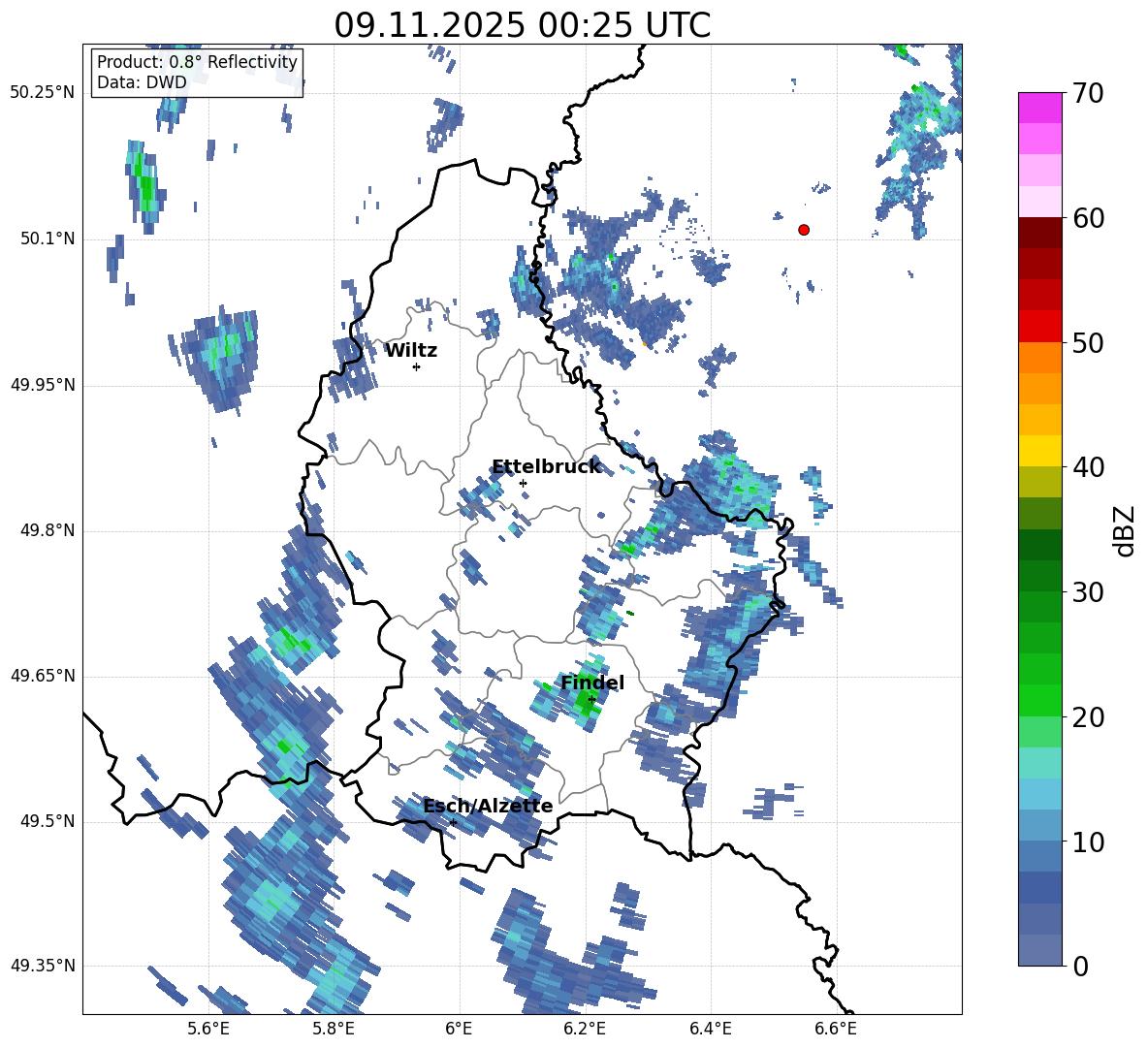Click the cross marker under Esch/Alzette

pyautogui.click(x=453, y=822)
